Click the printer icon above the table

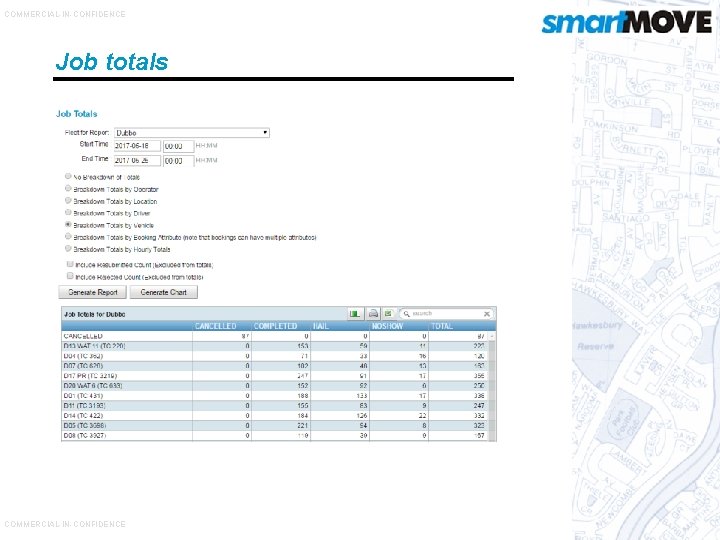(373, 314)
